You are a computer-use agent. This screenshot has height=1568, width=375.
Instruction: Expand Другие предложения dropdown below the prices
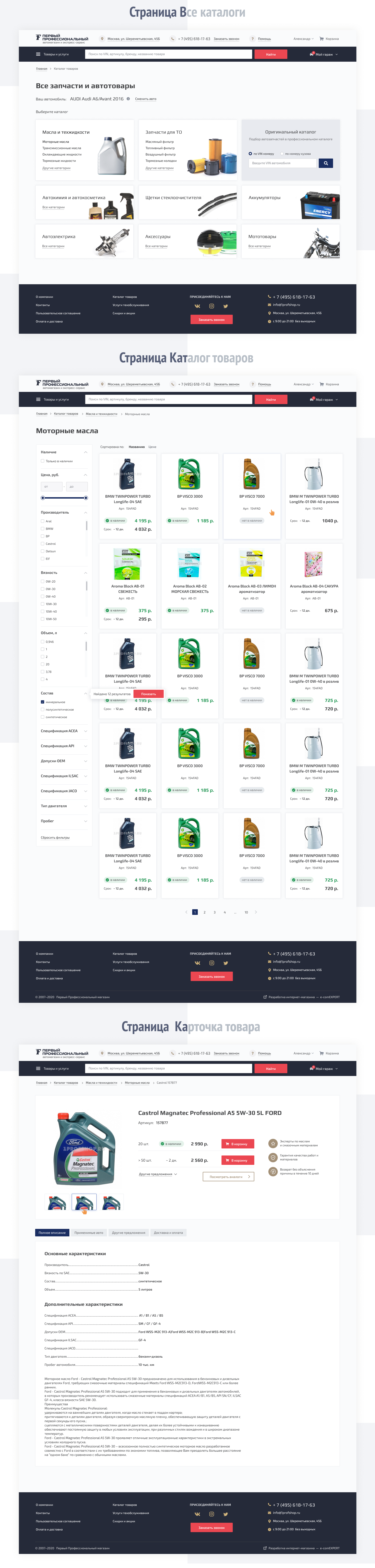(158, 1174)
